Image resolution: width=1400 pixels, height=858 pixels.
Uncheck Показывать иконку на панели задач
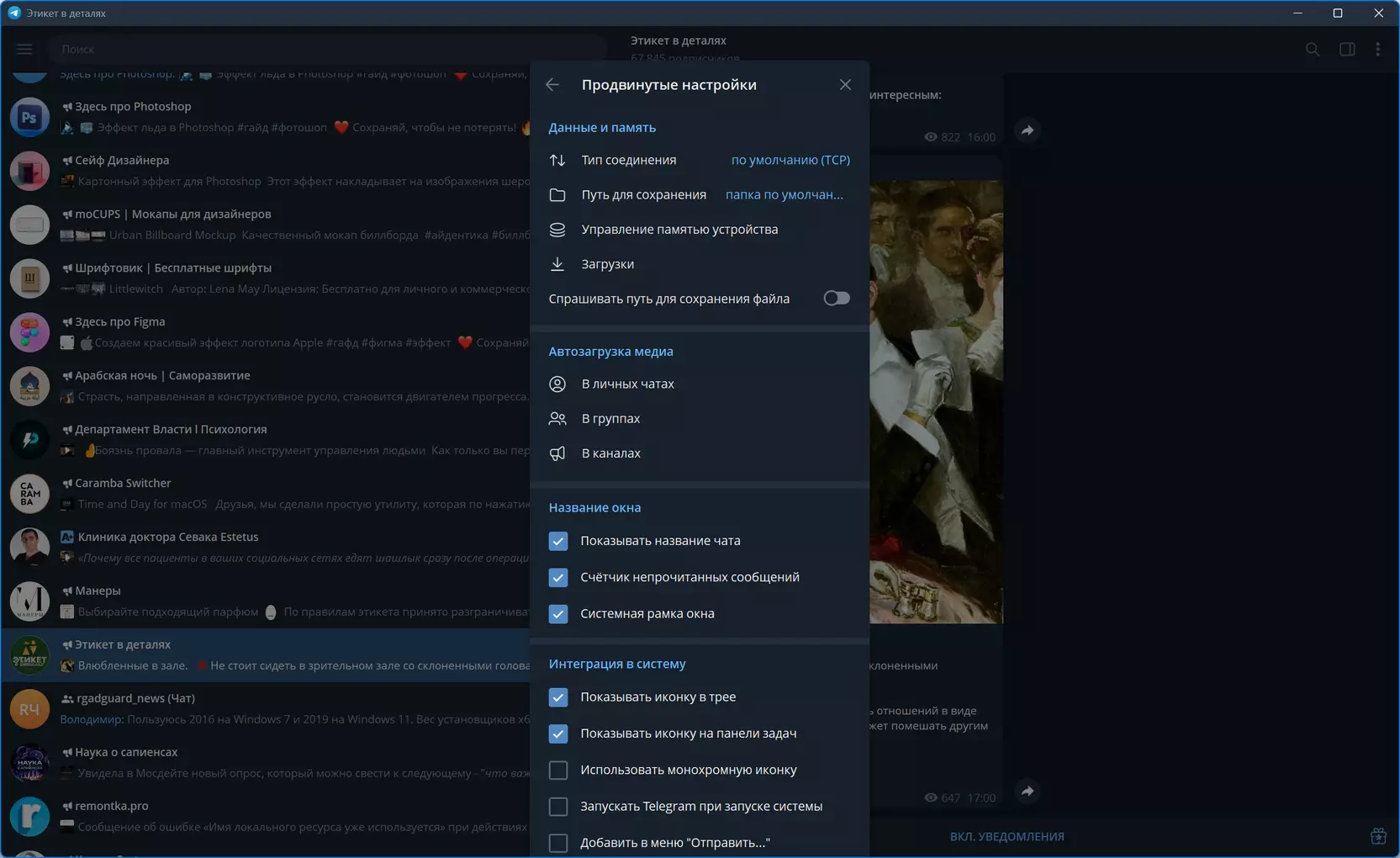(558, 734)
